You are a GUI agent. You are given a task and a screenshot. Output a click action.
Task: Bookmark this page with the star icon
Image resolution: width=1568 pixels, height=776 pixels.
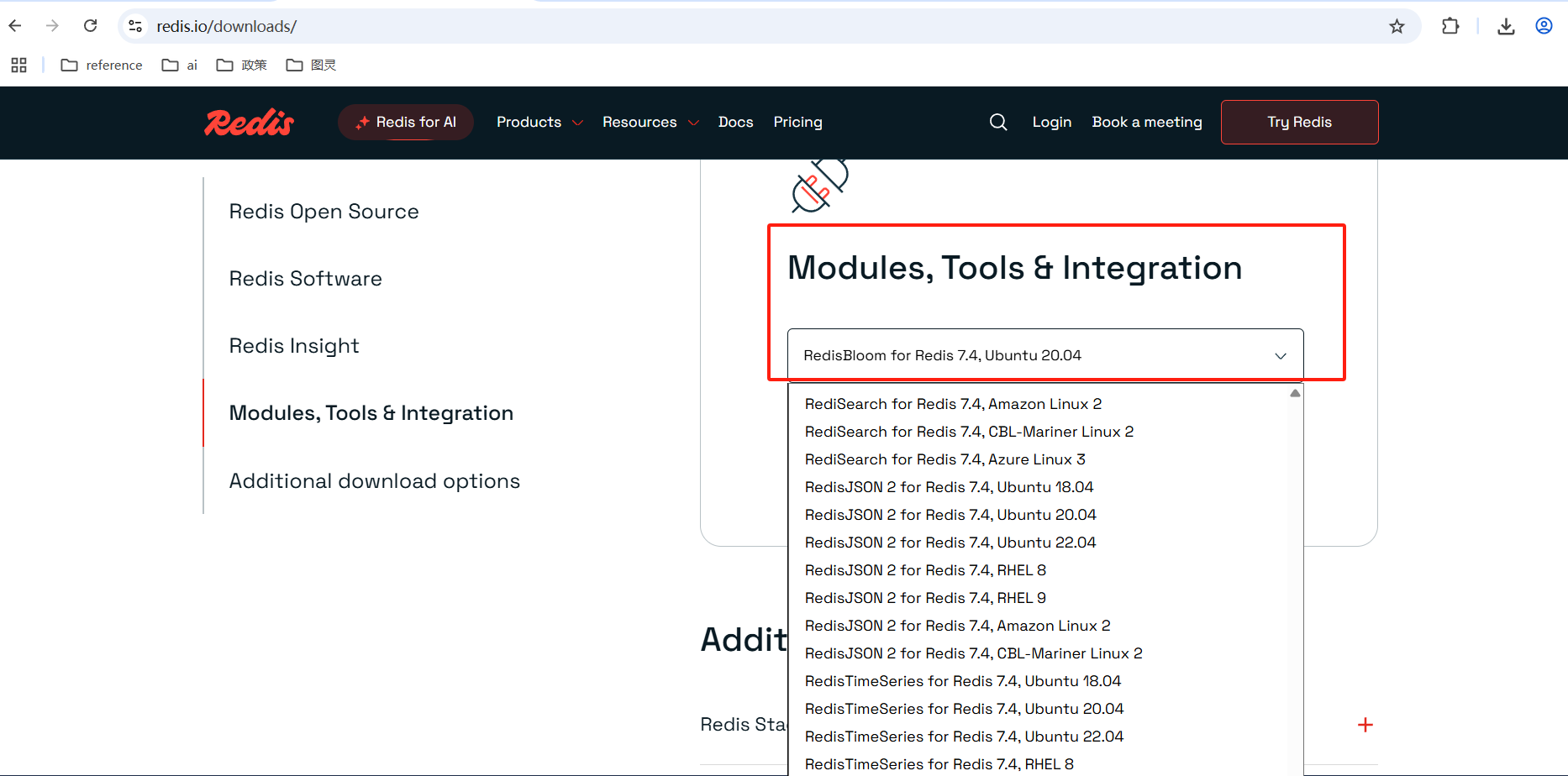click(1397, 26)
